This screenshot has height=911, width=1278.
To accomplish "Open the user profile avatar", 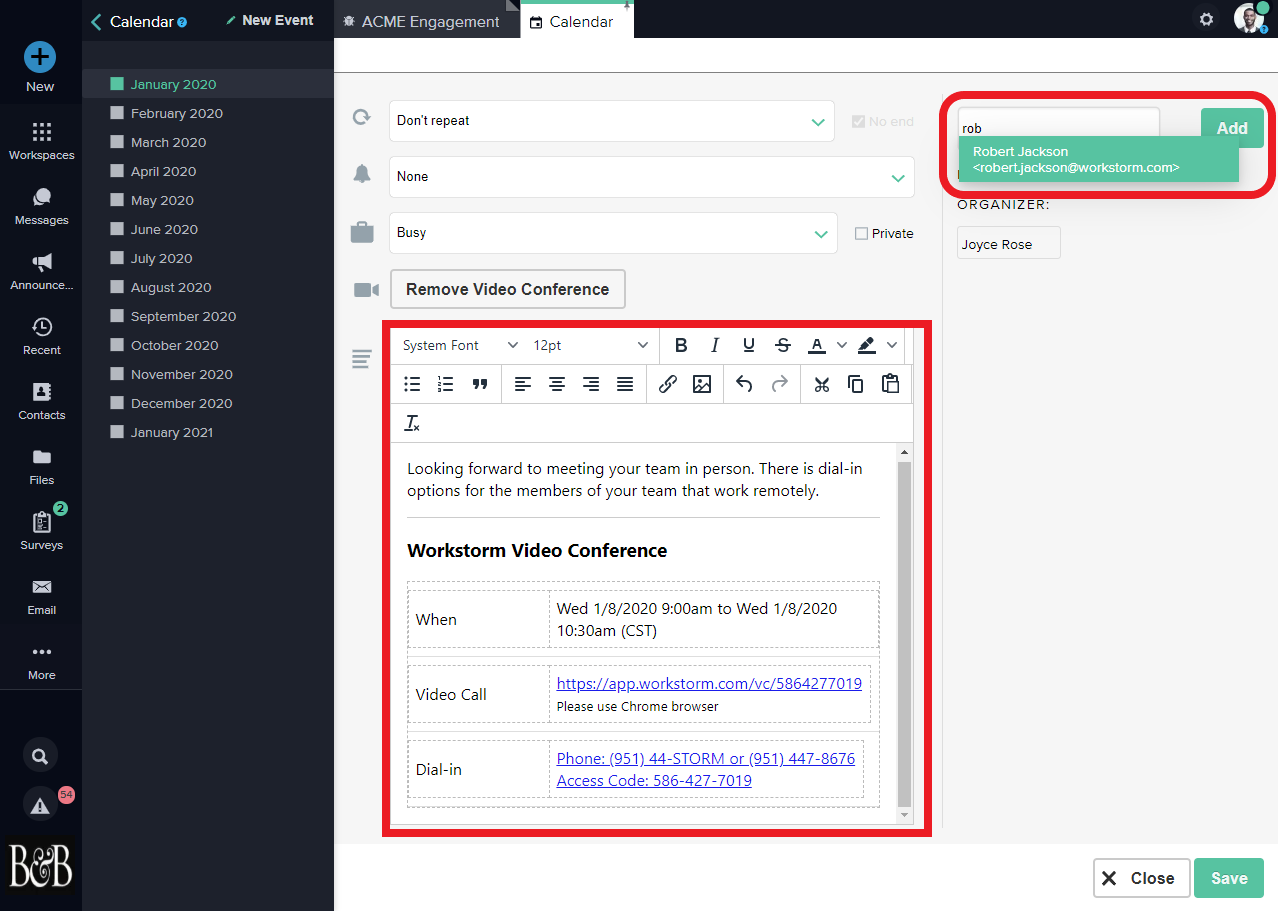I will (x=1249, y=18).
